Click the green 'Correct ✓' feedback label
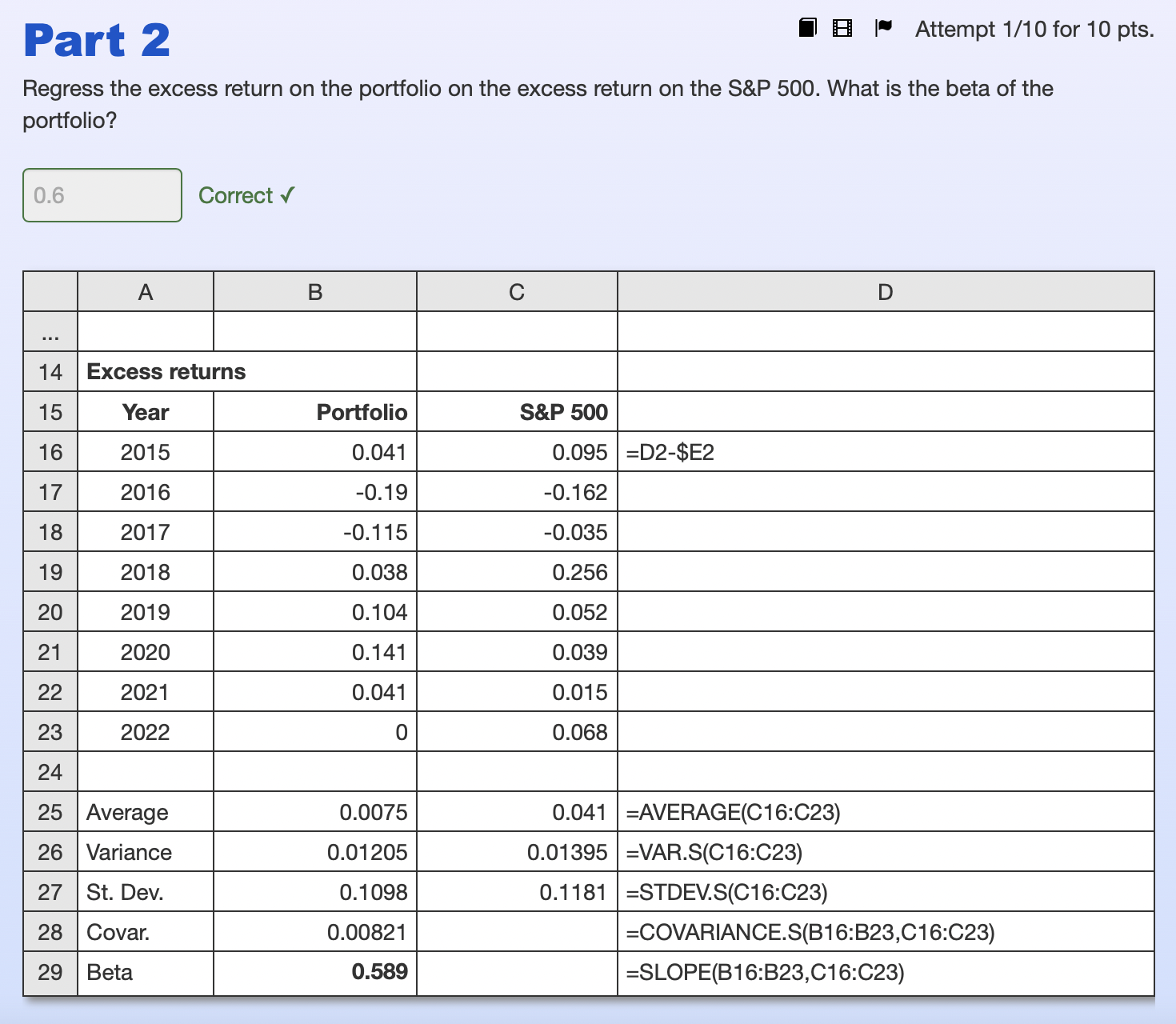The height and width of the screenshot is (1024, 1176). [x=246, y=195]
